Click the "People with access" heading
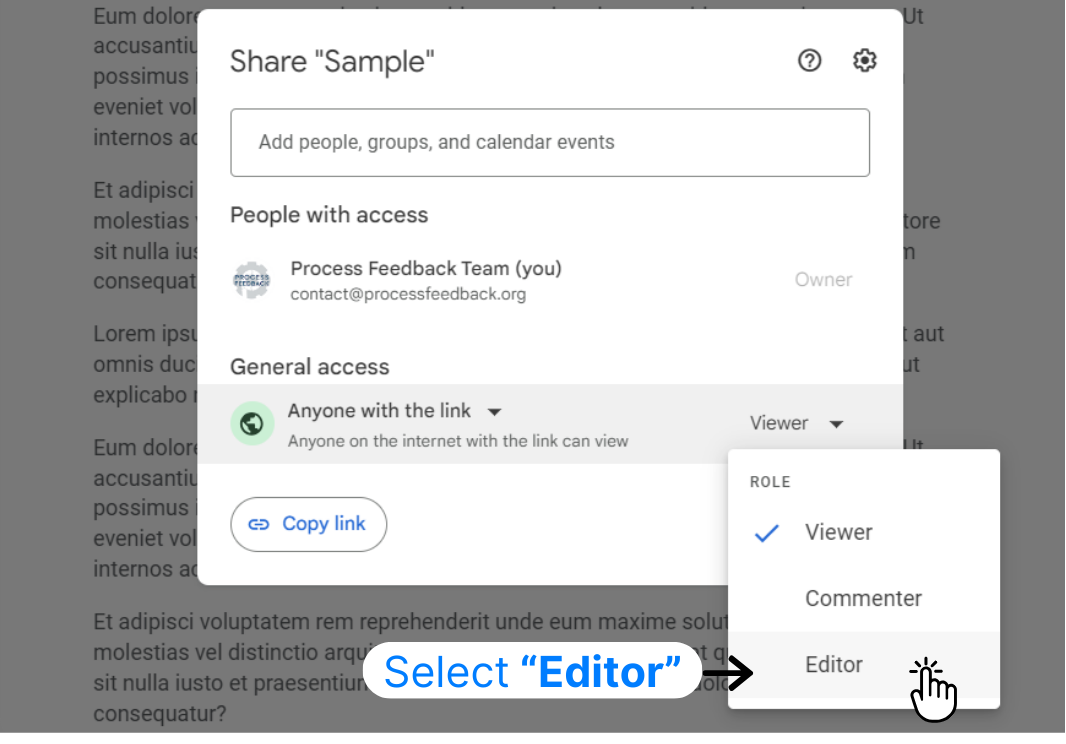1066x744 pixels. tap(329, 215)
